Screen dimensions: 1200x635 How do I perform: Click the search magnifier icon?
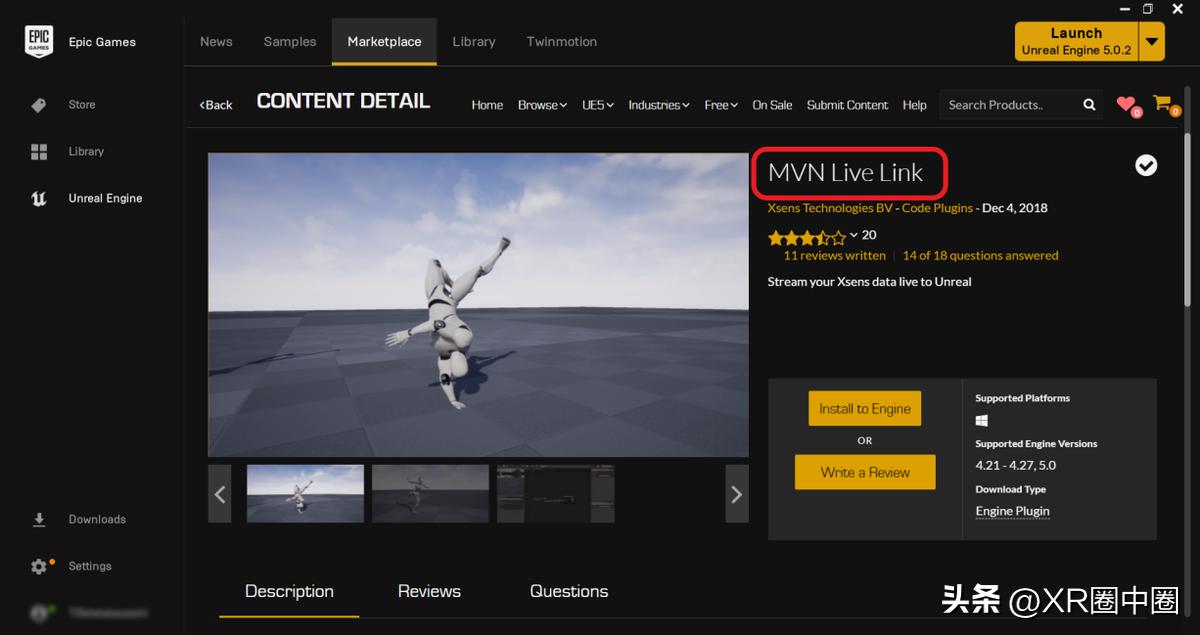tap(1089, 105)
